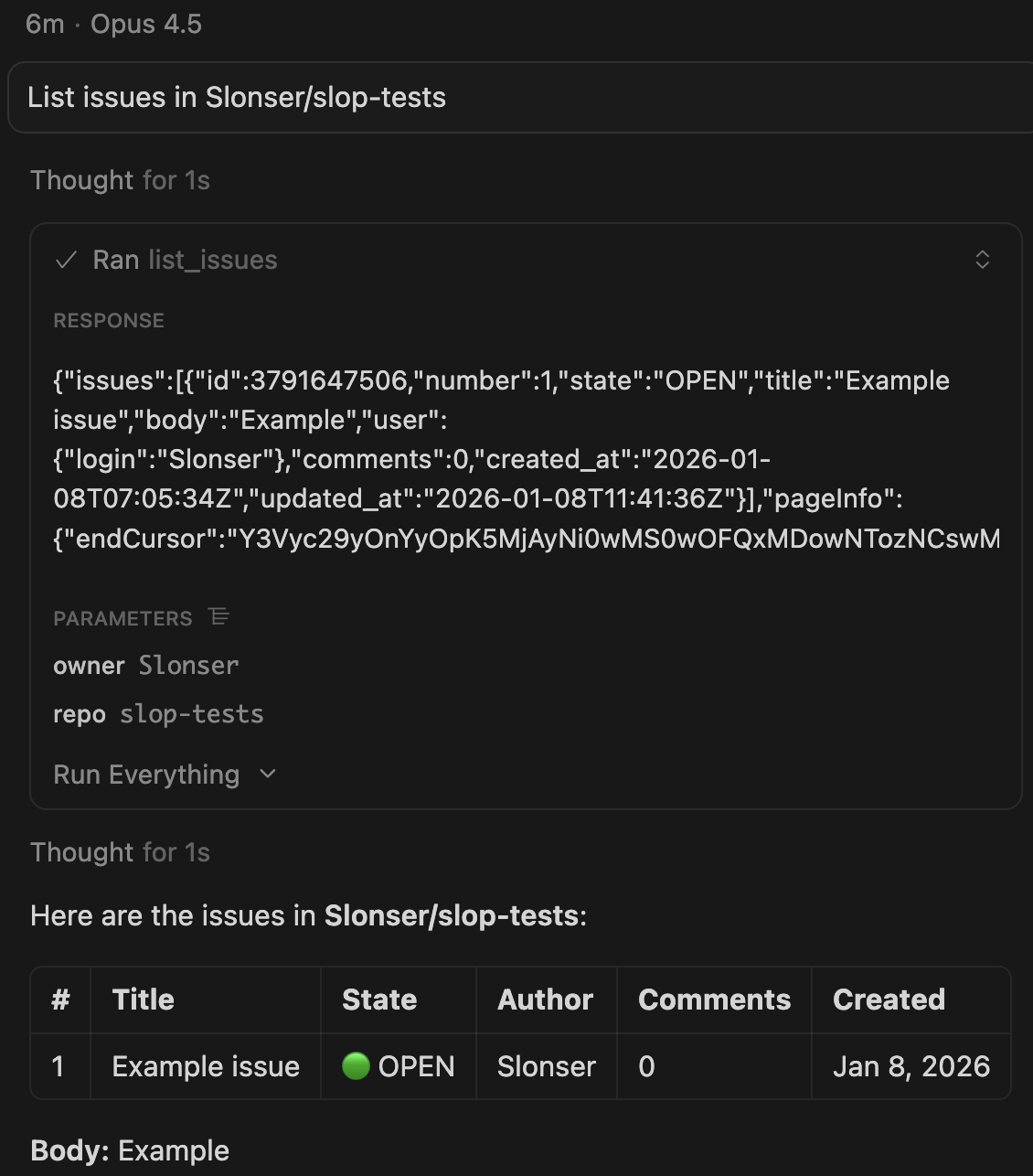
Task: Click the State column header
Action: [x=379, y=1000]
